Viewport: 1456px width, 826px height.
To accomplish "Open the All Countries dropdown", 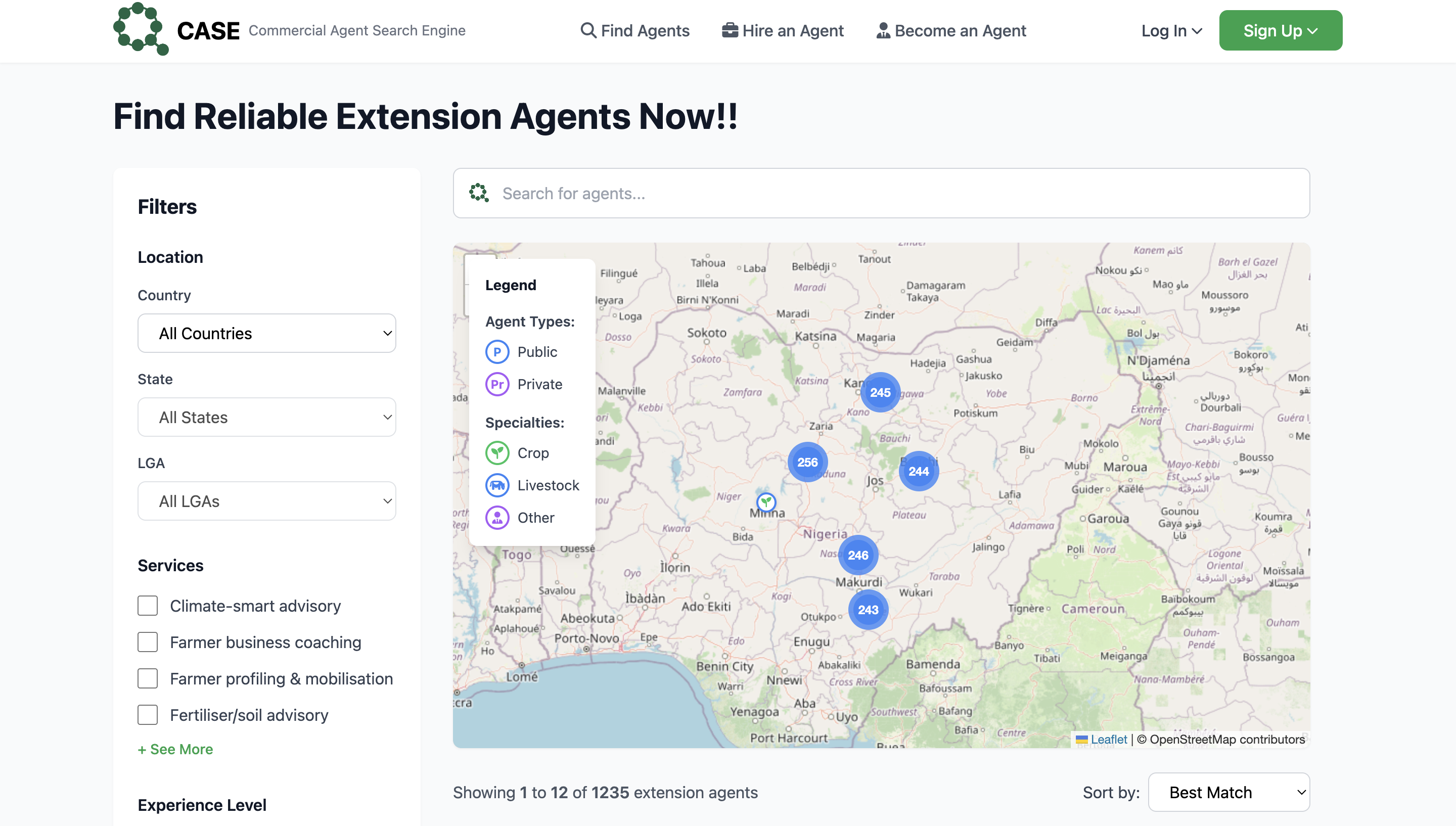I will tap(266, 334).
